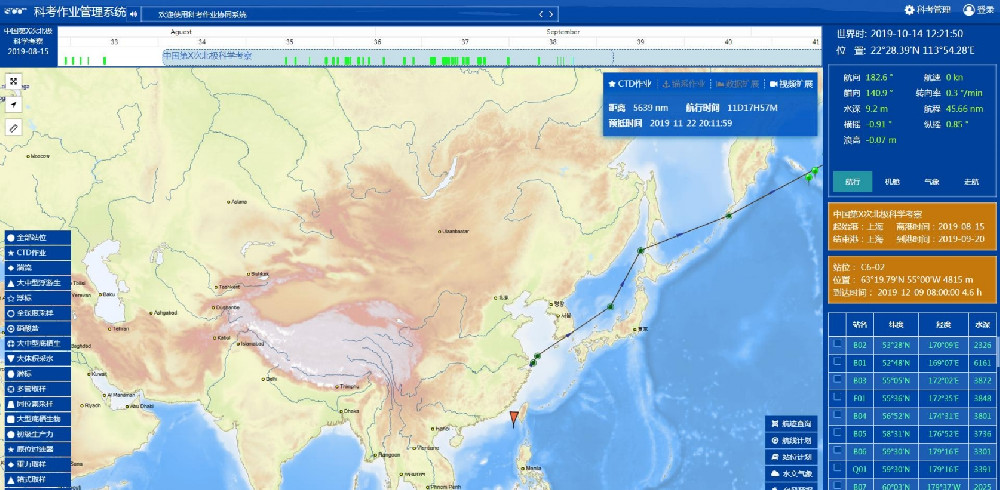This screenshot has height=490, width=1000.
Task: Enable the checkbox for station Q01
Action: point(836,469)
